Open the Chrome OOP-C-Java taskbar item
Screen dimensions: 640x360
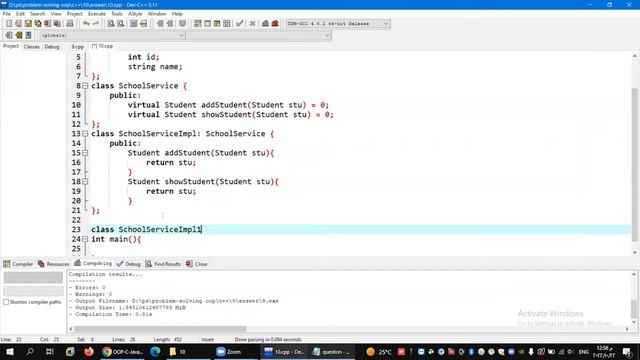coord(122,351)
